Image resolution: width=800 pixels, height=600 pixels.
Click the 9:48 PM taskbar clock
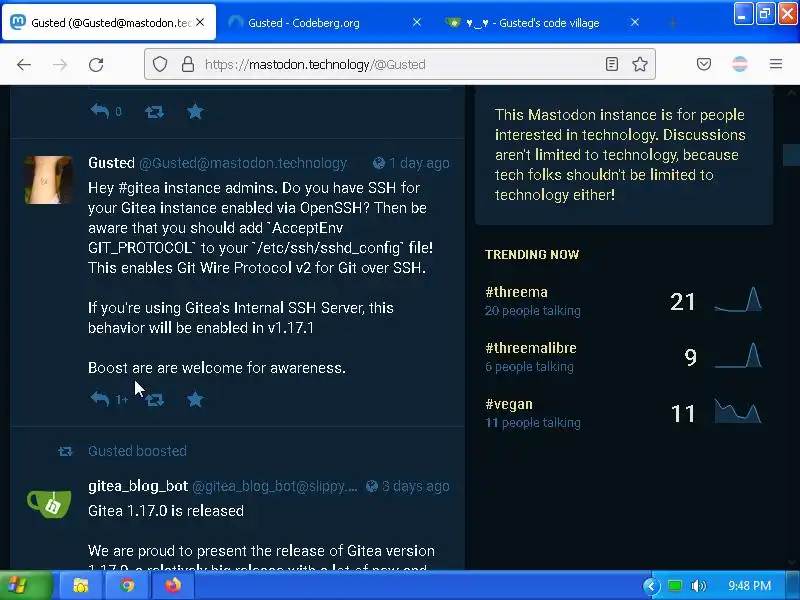pyautogui.click(x=749, y=586)
